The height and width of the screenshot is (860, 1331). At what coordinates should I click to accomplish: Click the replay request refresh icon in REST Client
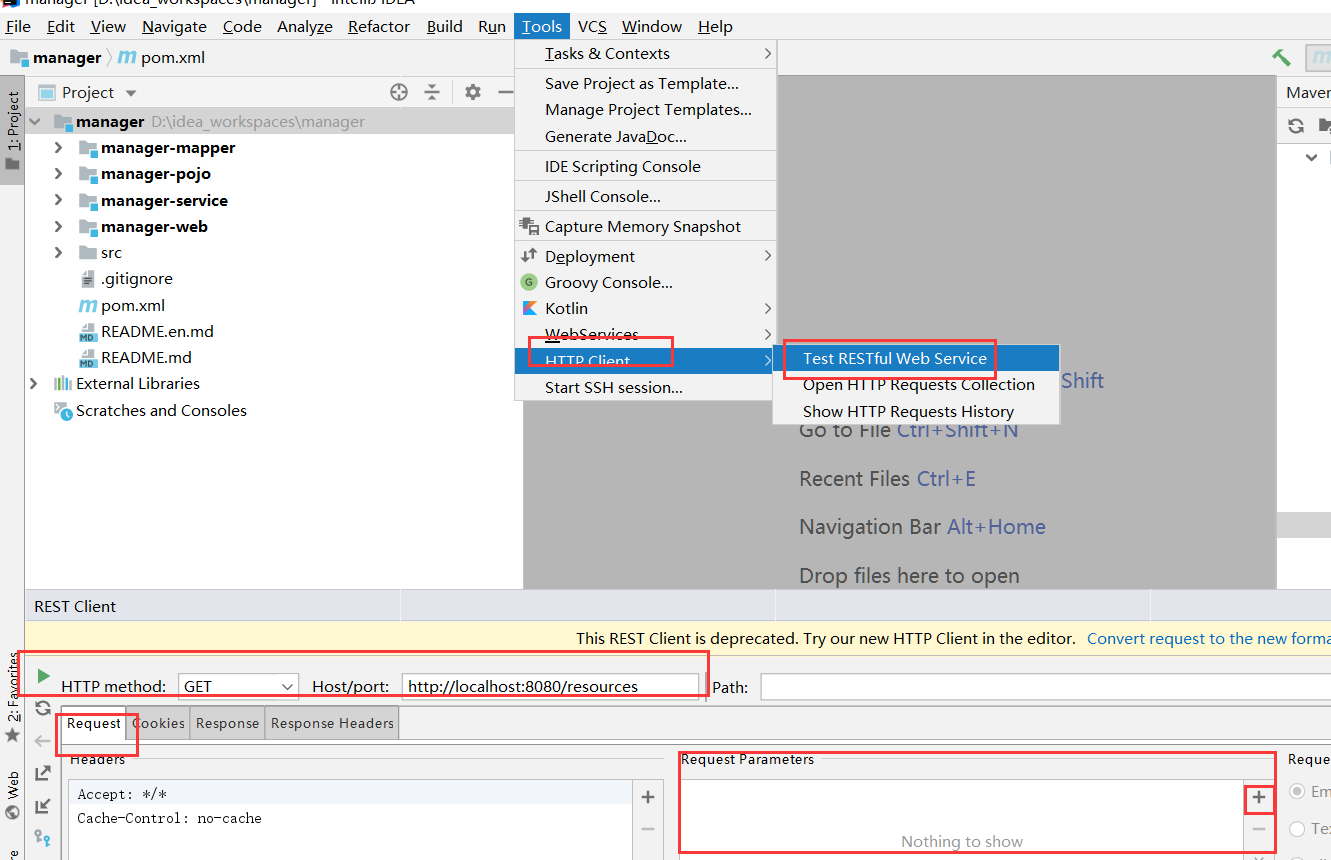pyautogui.click(x=43, y=708)
